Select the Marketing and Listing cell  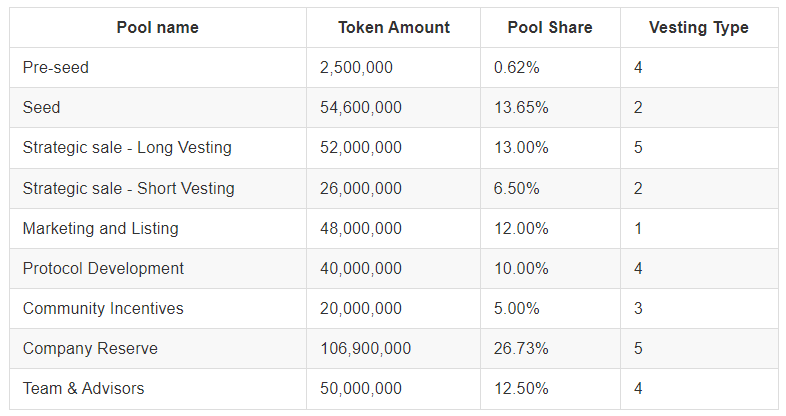tap(100, 228)
